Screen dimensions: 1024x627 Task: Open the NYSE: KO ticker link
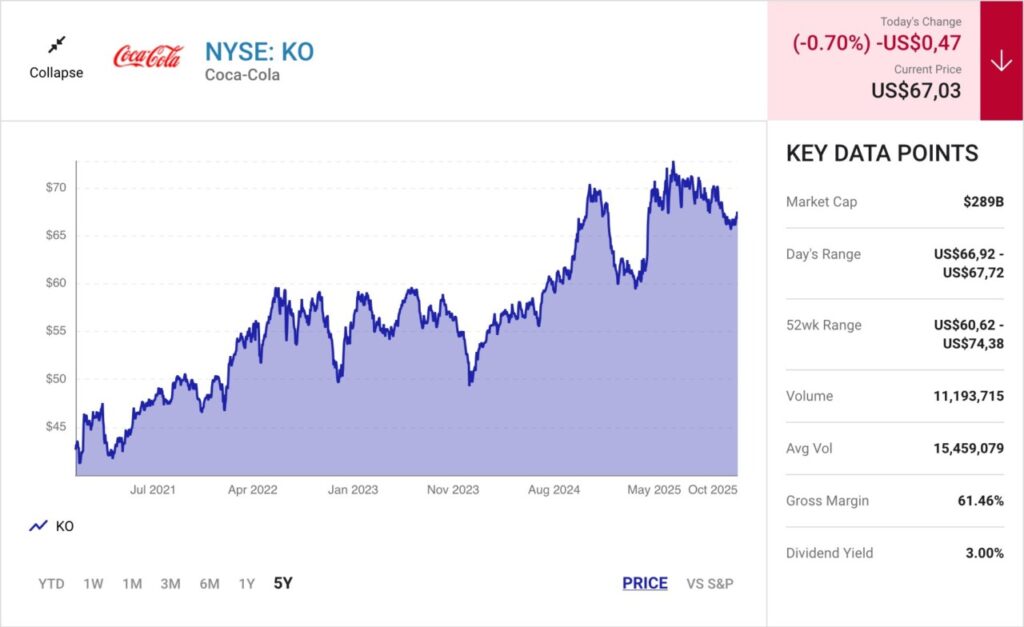[259, 51]
